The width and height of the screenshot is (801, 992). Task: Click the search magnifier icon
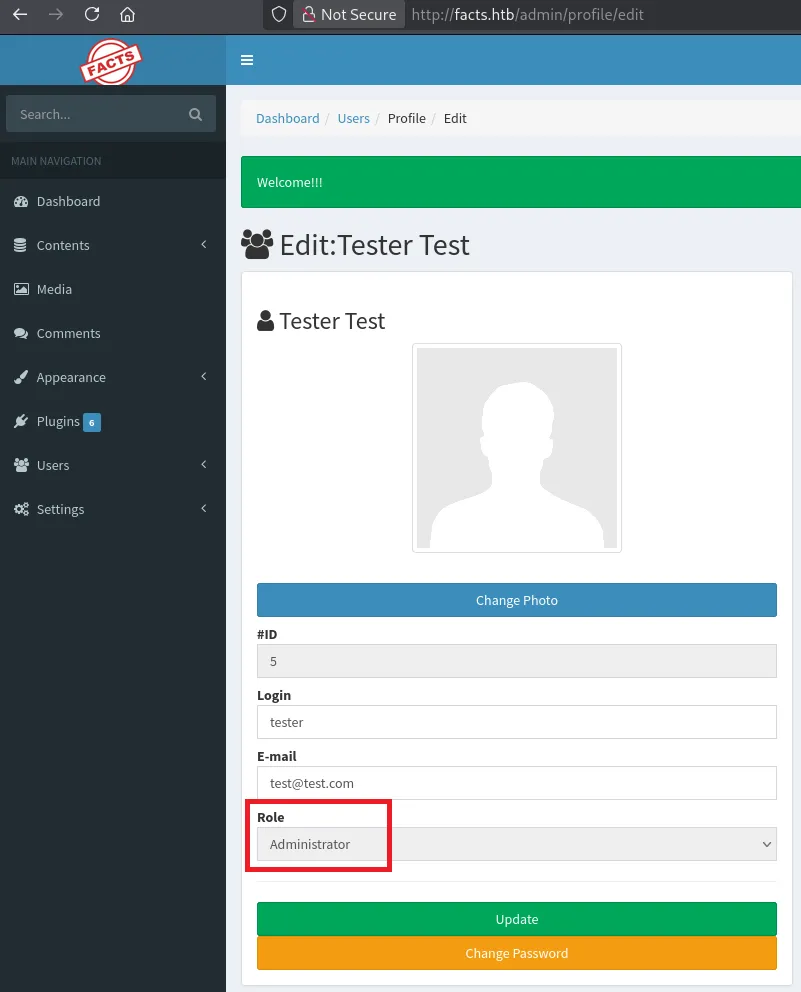(195, 114)
